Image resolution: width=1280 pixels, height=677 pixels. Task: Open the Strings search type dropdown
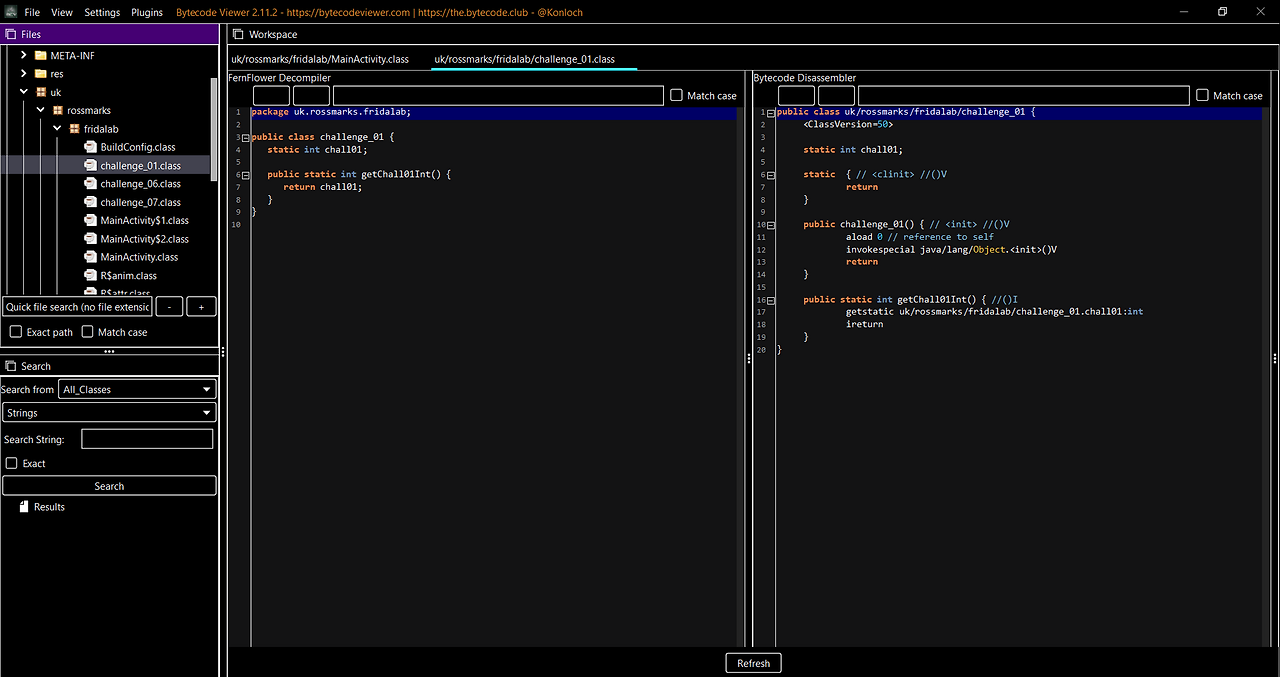[x=109, y=412]
